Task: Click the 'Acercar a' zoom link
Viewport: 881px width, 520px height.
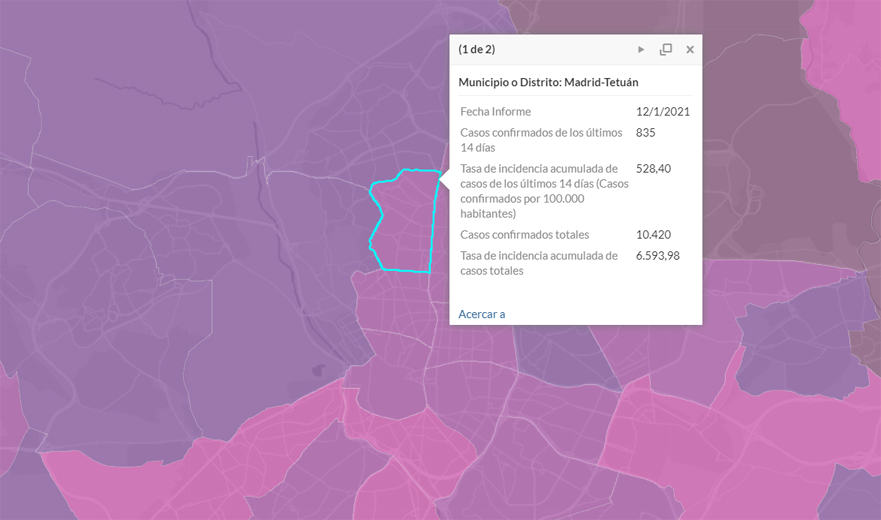Action: pyautogui.click(x=482, y=314)
